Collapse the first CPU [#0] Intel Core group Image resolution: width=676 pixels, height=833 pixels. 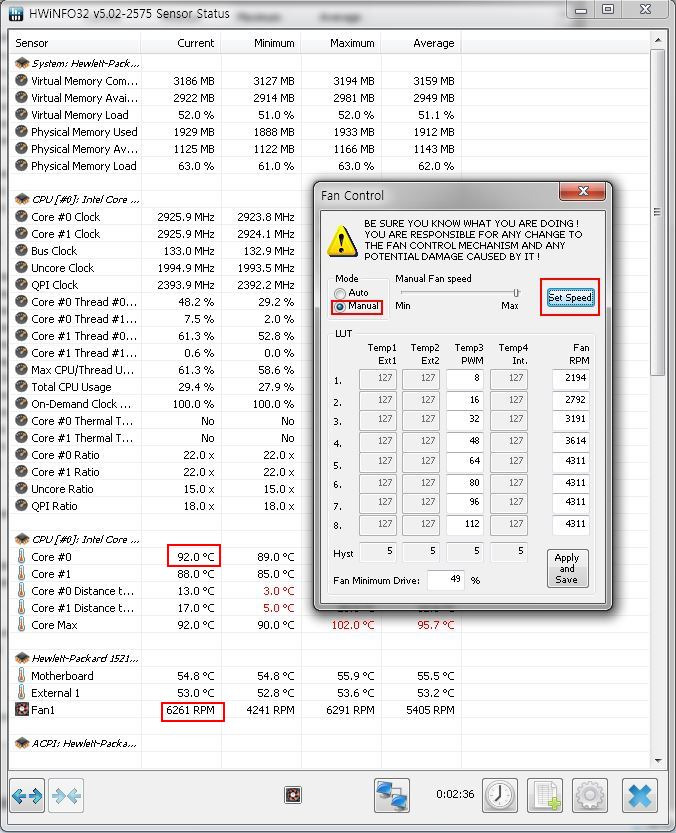coord(22,199)
